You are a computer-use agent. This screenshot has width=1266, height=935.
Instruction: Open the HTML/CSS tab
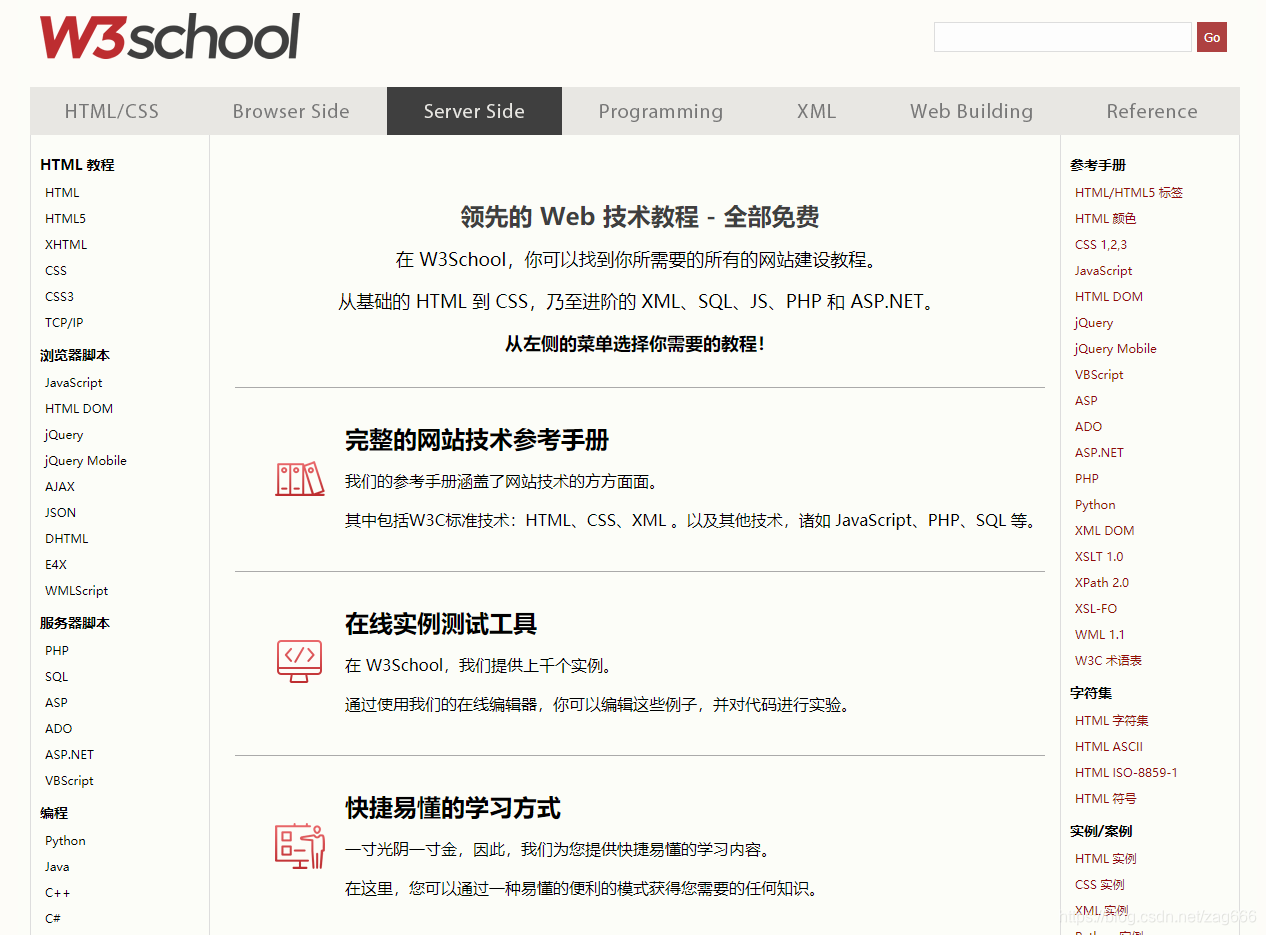(112, 111)
